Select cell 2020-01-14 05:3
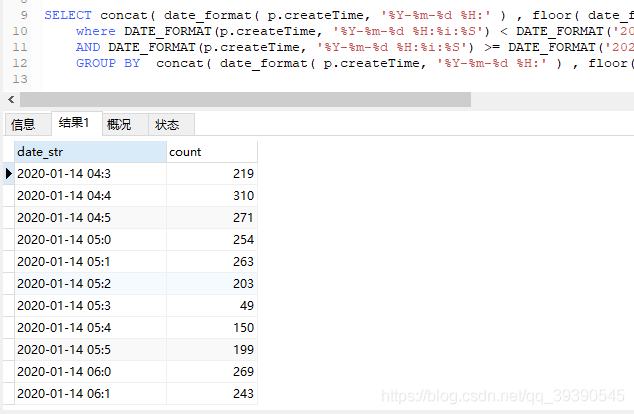 [x=91, y=306]
